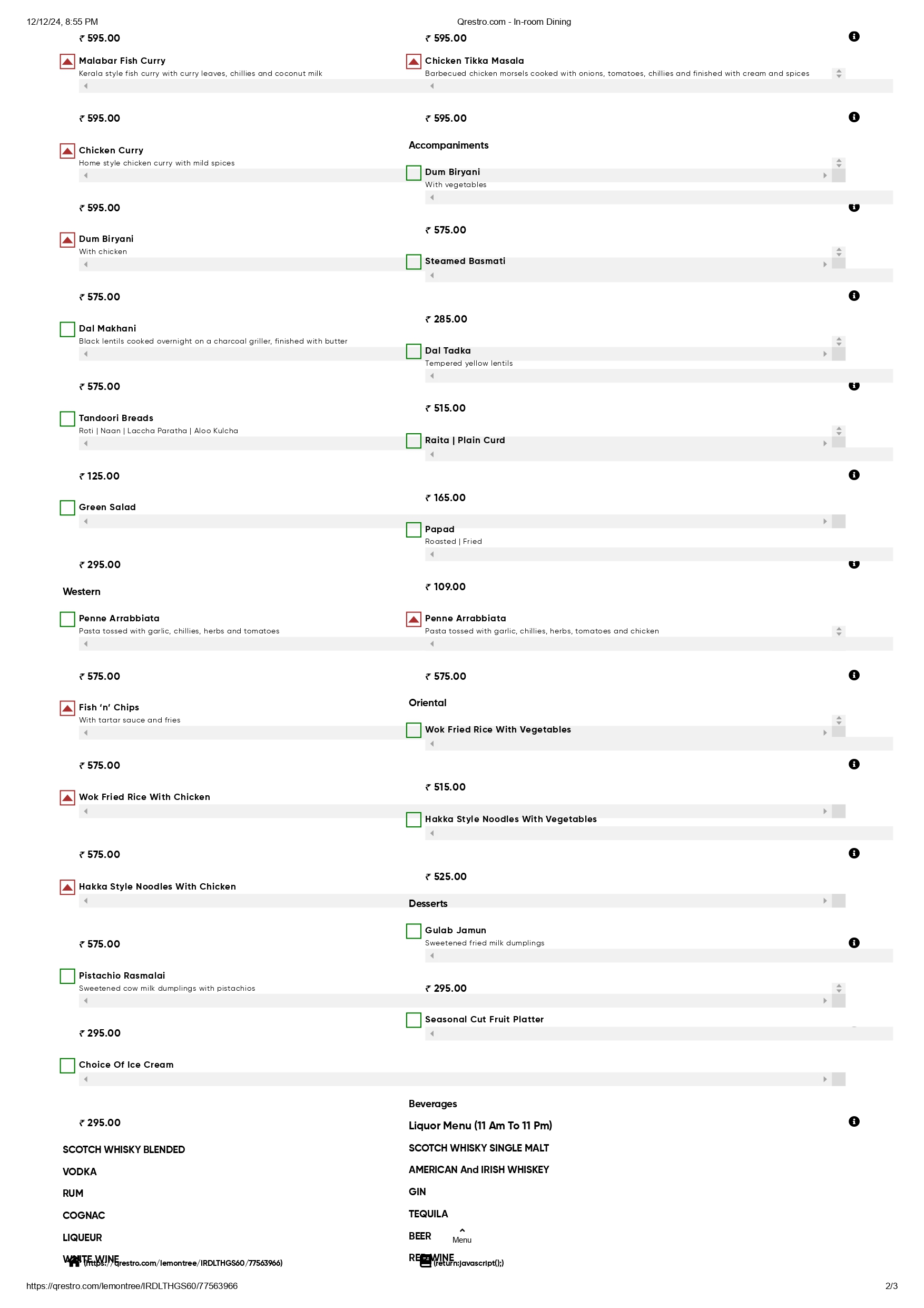Image resolution: width=924 pixels, height=1308 pixels.
Task: Click the non-veg symbol beside Malabar Fish Curry
Action: (x=67, y=61)
